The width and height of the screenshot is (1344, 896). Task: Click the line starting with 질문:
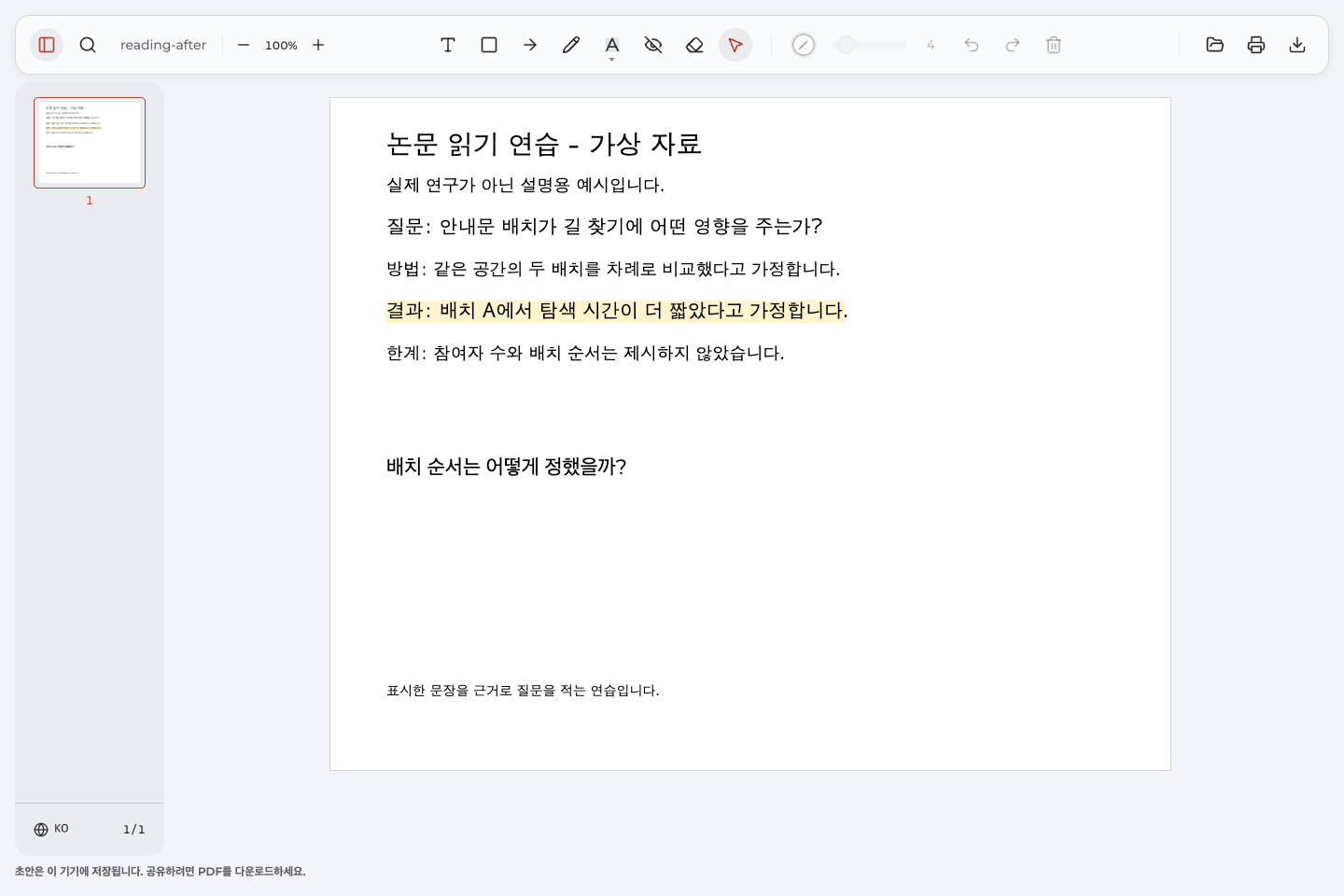604,226
